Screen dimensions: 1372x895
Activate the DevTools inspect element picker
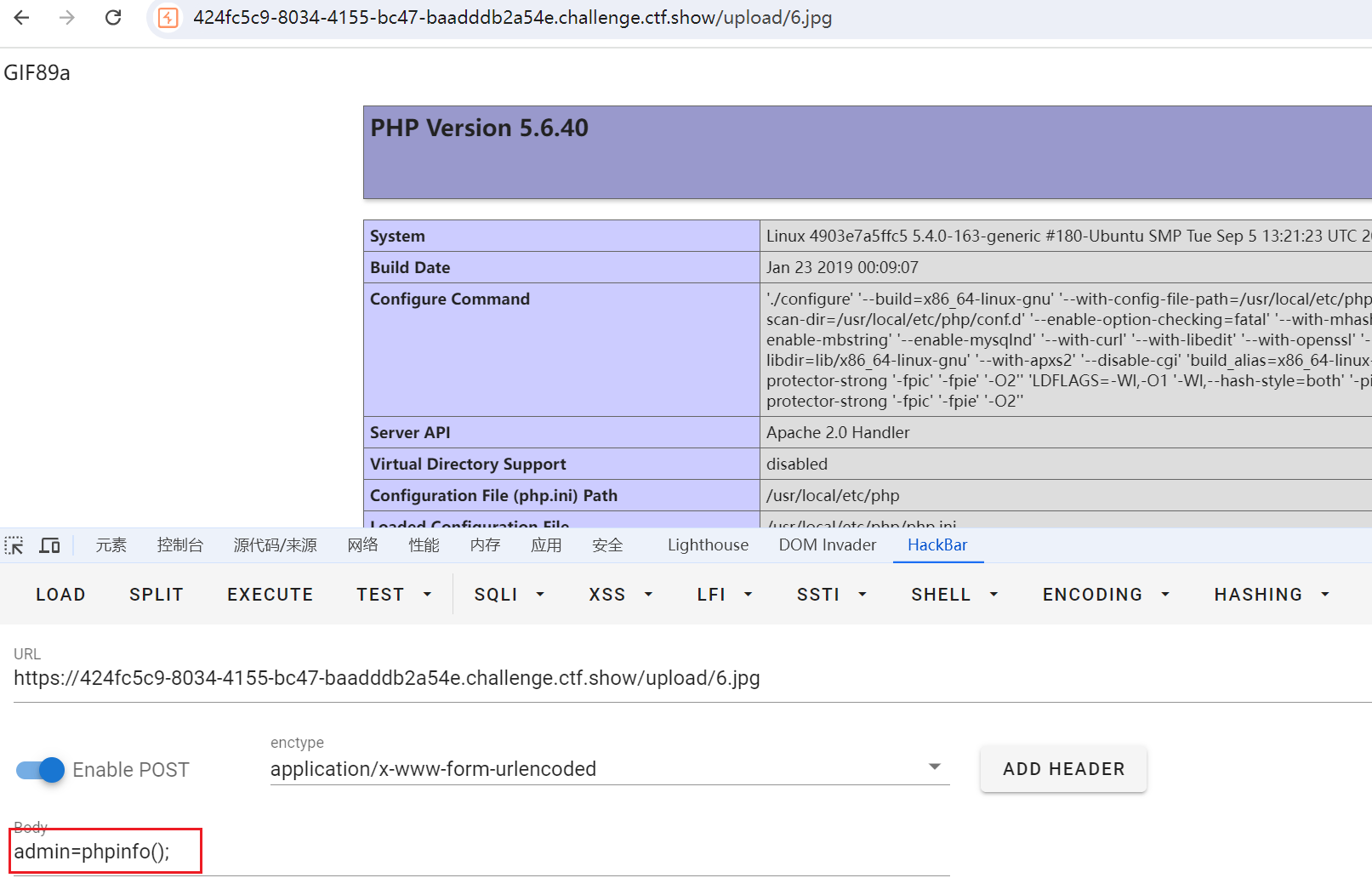click(x=14, y=545)
